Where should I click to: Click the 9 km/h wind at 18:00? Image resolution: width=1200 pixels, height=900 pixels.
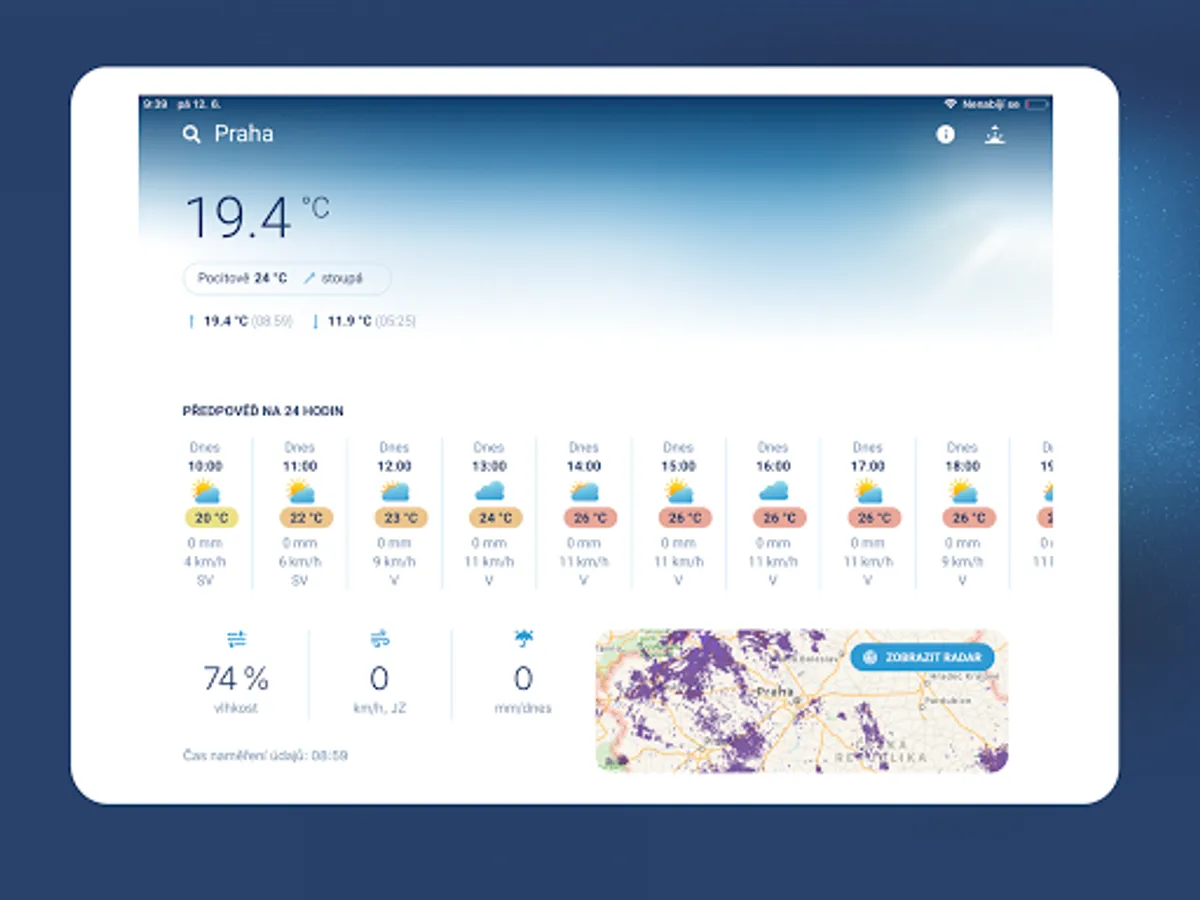click(x=962, y=562)
